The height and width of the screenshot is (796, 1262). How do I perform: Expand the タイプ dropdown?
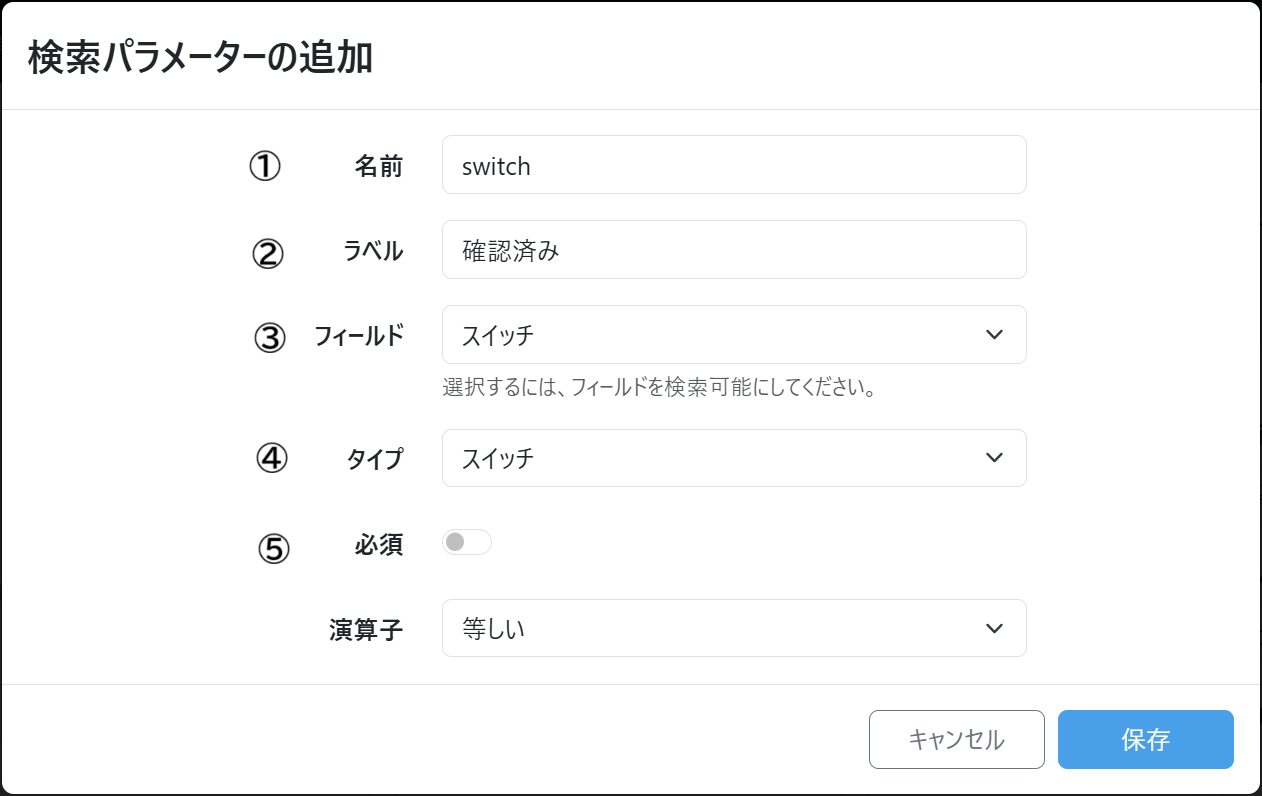(733, 458)
